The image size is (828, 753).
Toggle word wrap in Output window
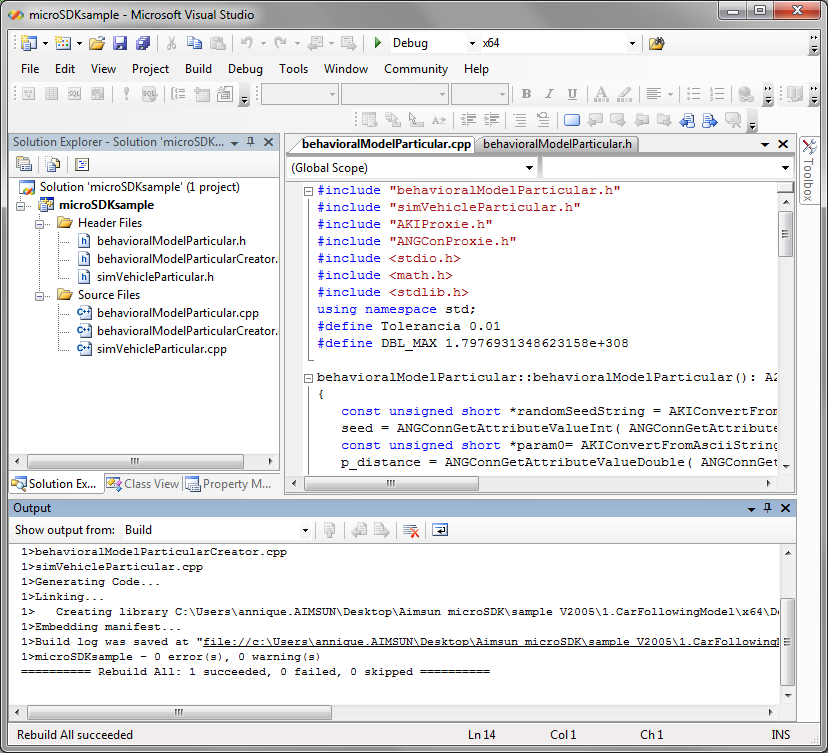(x=439, y=530)
